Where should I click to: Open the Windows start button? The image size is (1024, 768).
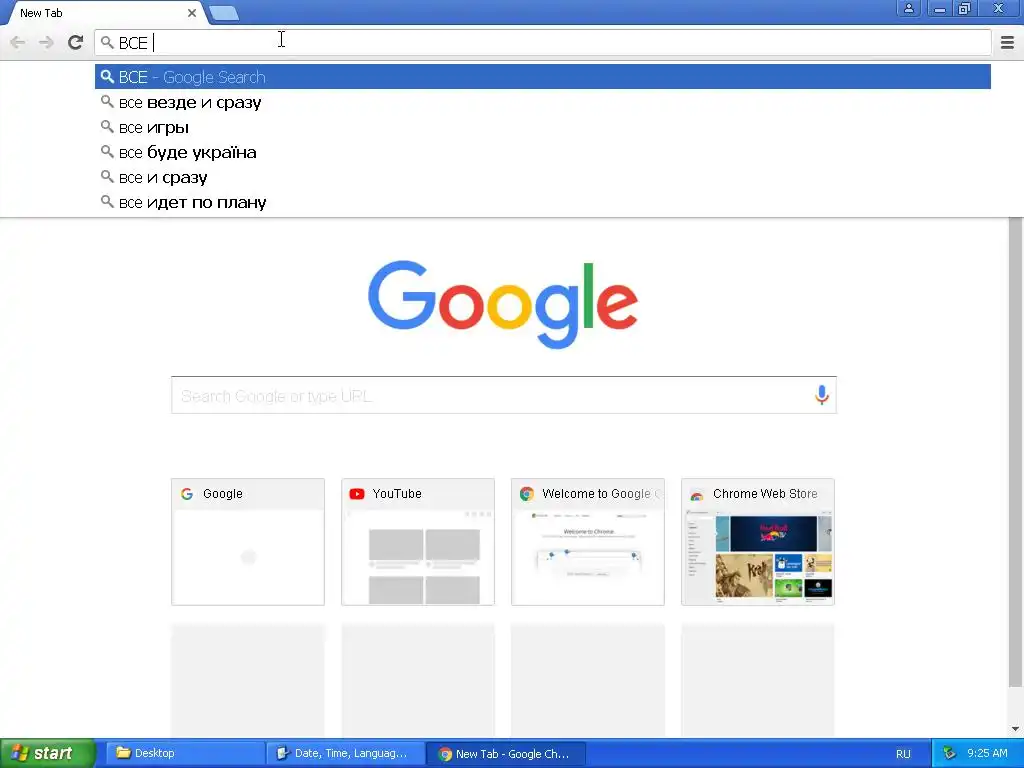point(48,753)
